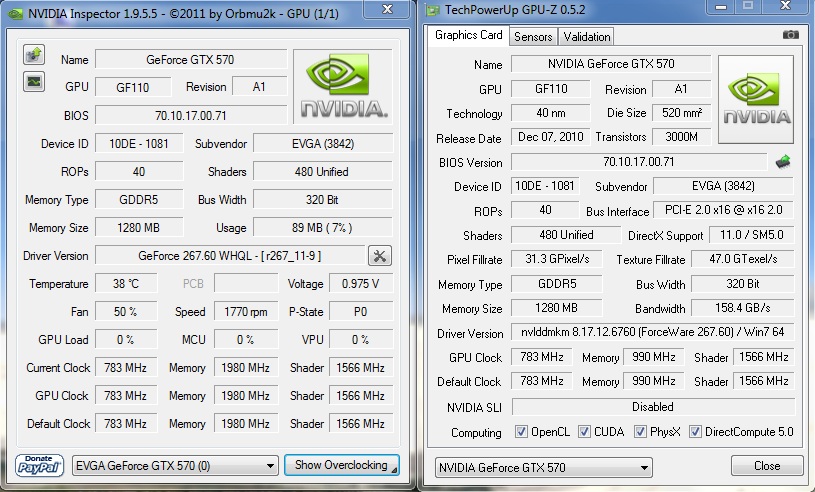815x492 pixels.
Task: Toggle the OpenCL checkbox
Action: pos(521,432)
